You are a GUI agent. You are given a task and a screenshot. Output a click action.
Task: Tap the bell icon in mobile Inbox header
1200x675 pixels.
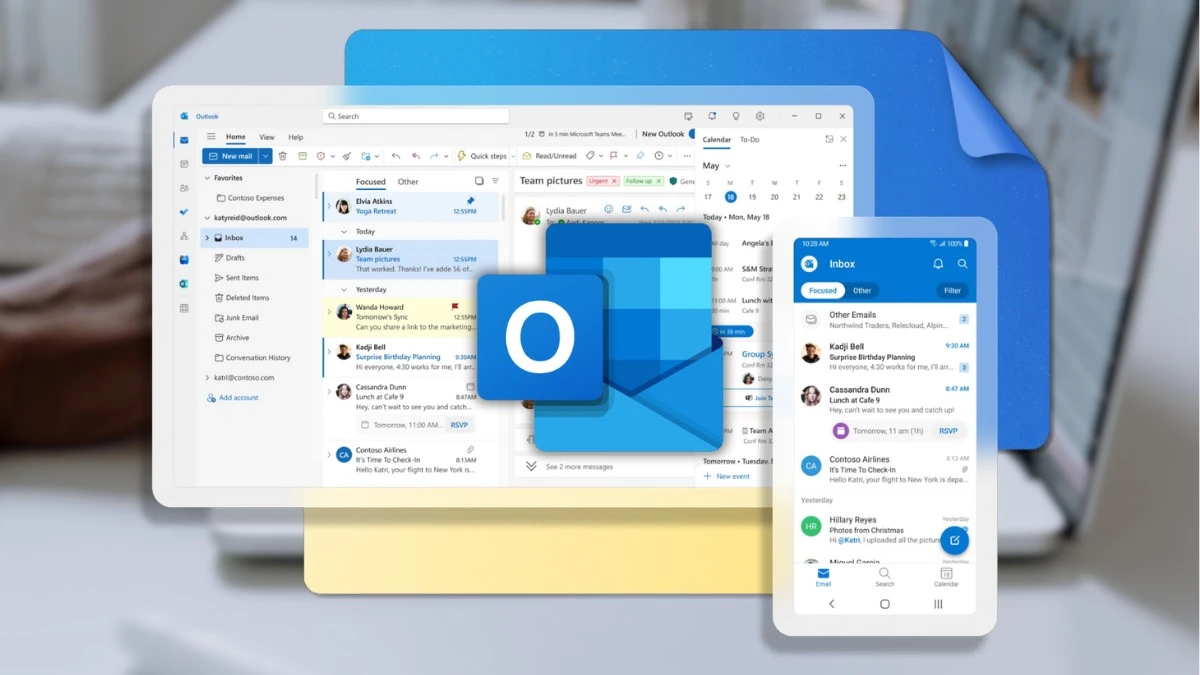coord(938,264)
